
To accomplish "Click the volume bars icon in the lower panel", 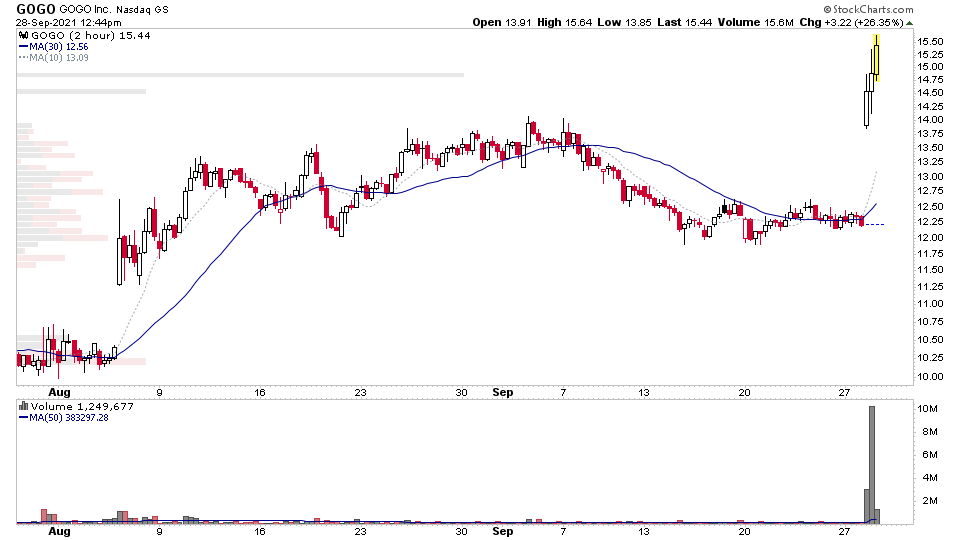I will (24, 406).
